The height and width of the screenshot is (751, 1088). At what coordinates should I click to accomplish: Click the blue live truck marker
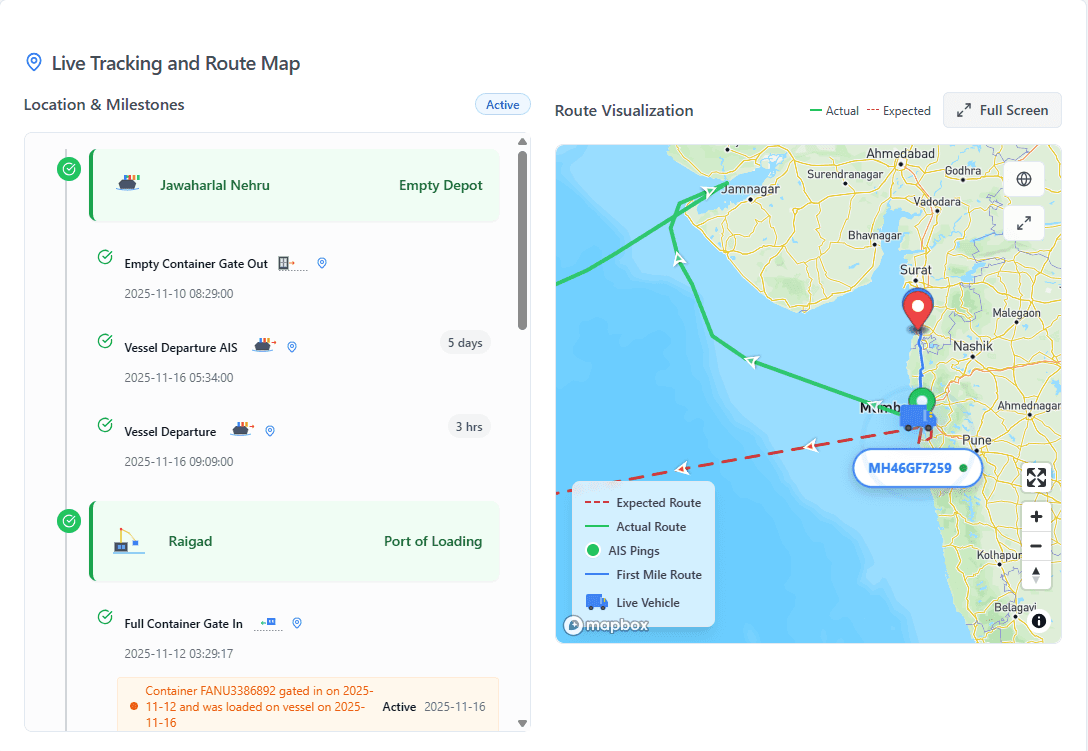coord(917,419)
